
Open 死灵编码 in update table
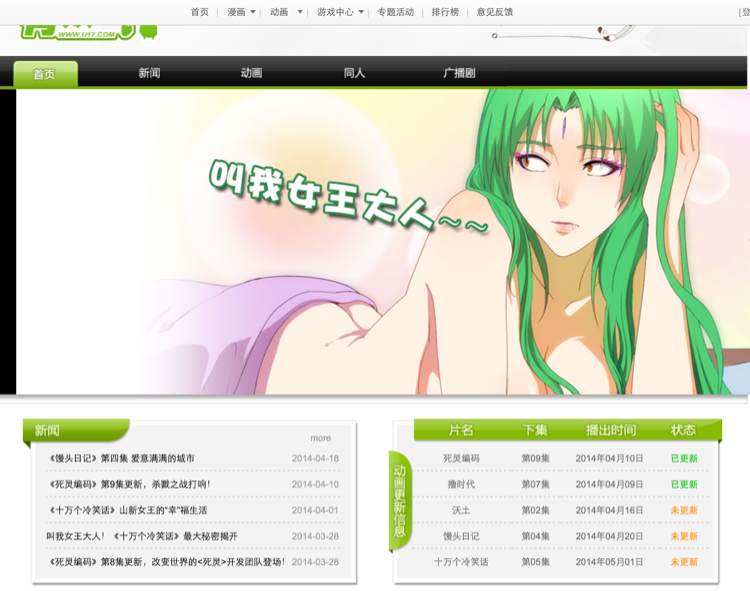461,458
